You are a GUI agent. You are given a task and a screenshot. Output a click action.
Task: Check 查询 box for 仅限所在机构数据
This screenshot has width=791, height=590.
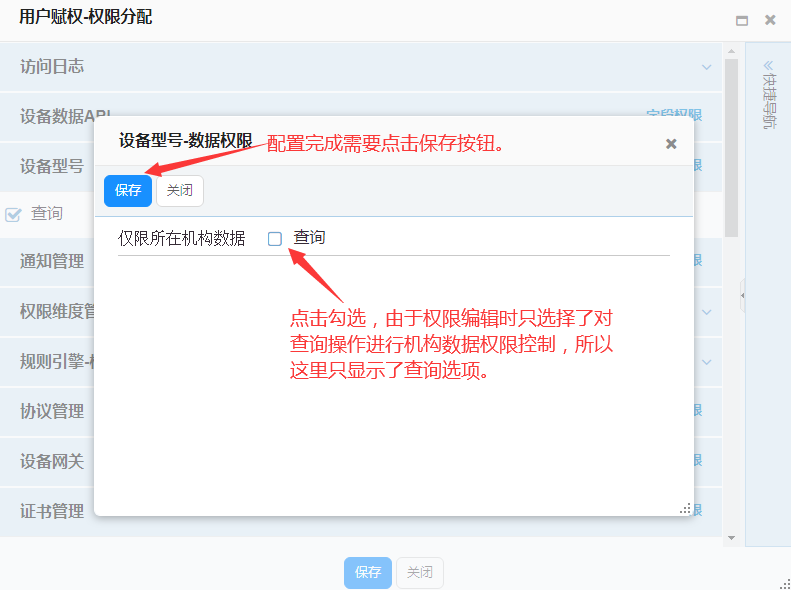pos(275,239)
